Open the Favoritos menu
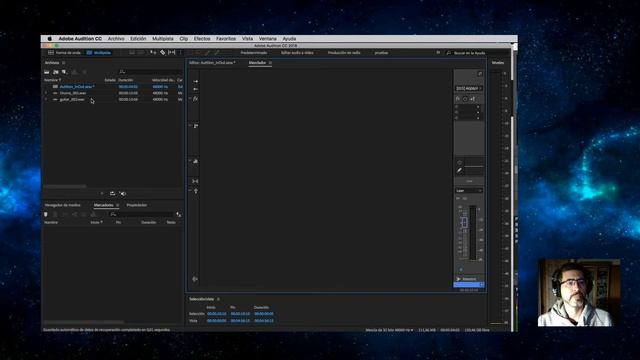The width and height of the screenshot is (640, 360). click(226, 39)
